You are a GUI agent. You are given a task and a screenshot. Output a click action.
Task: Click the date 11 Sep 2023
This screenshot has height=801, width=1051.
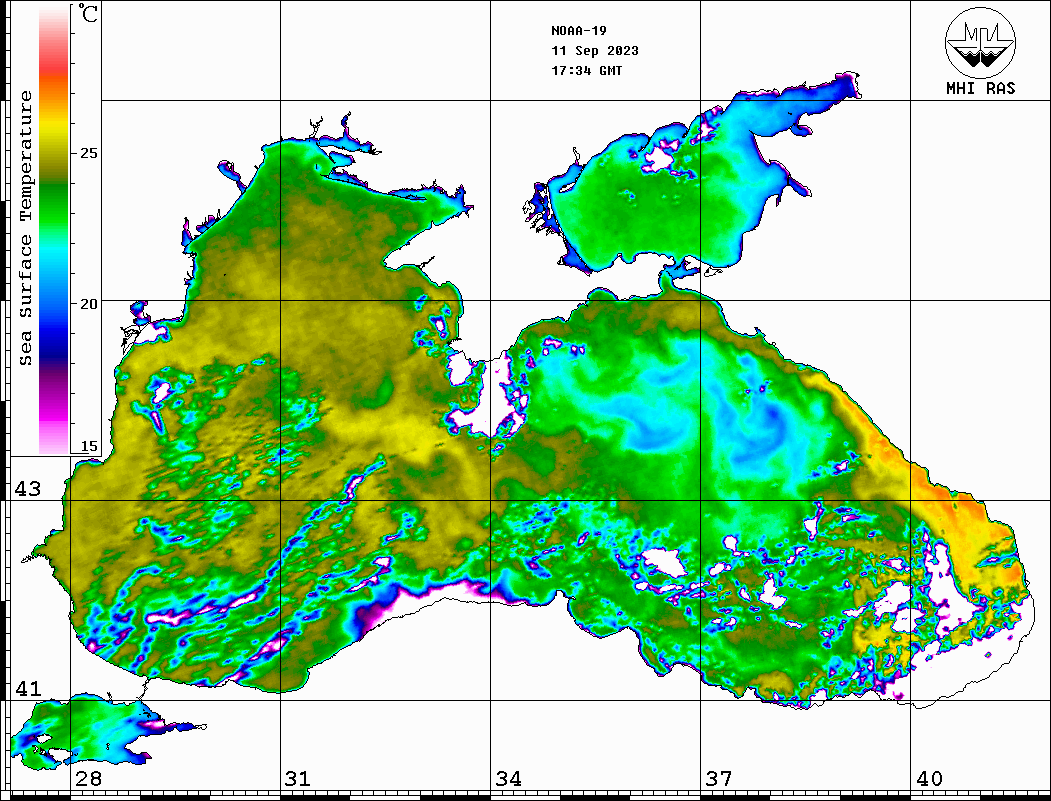(595, 51)
